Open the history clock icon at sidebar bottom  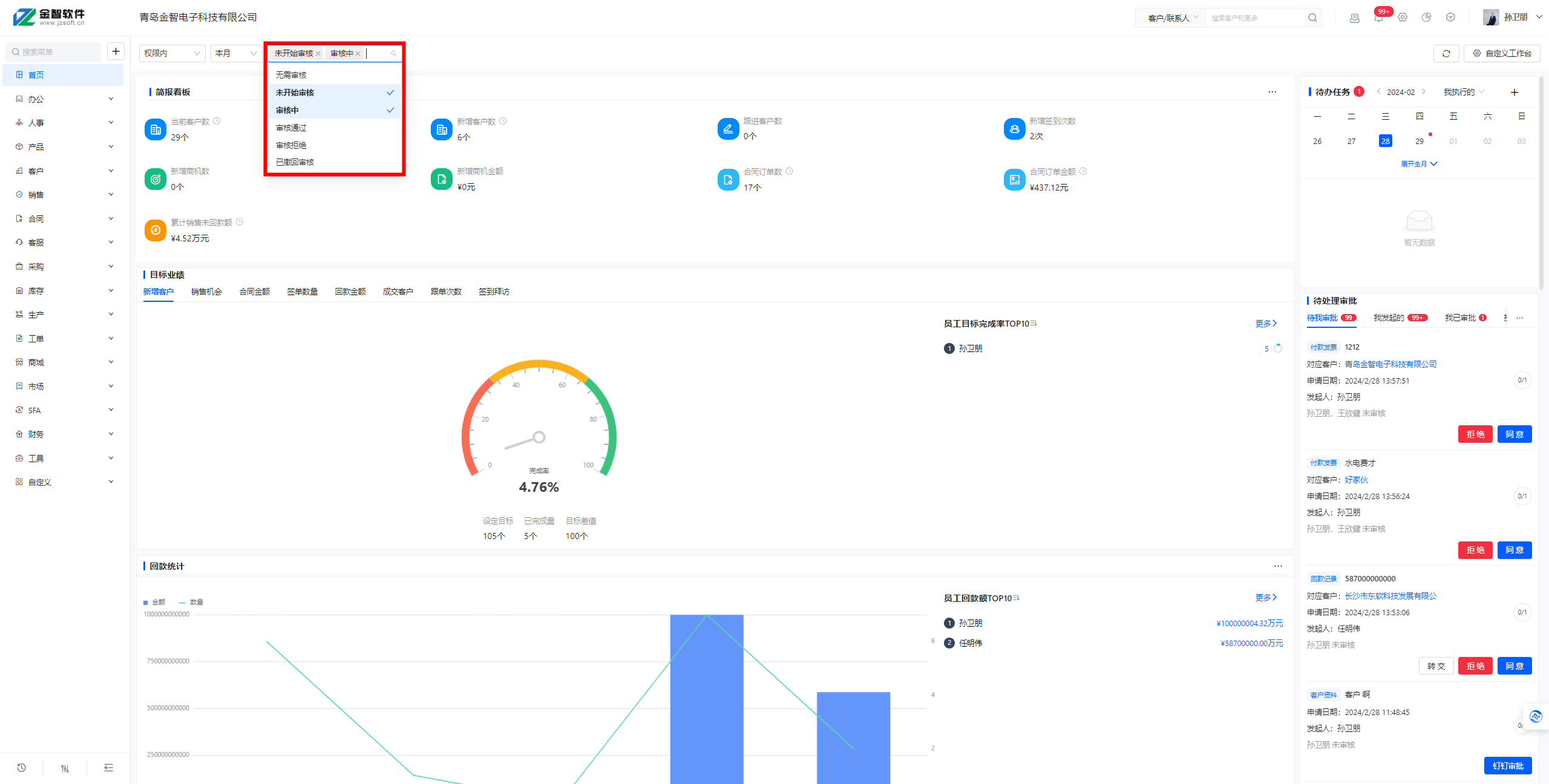22,768
